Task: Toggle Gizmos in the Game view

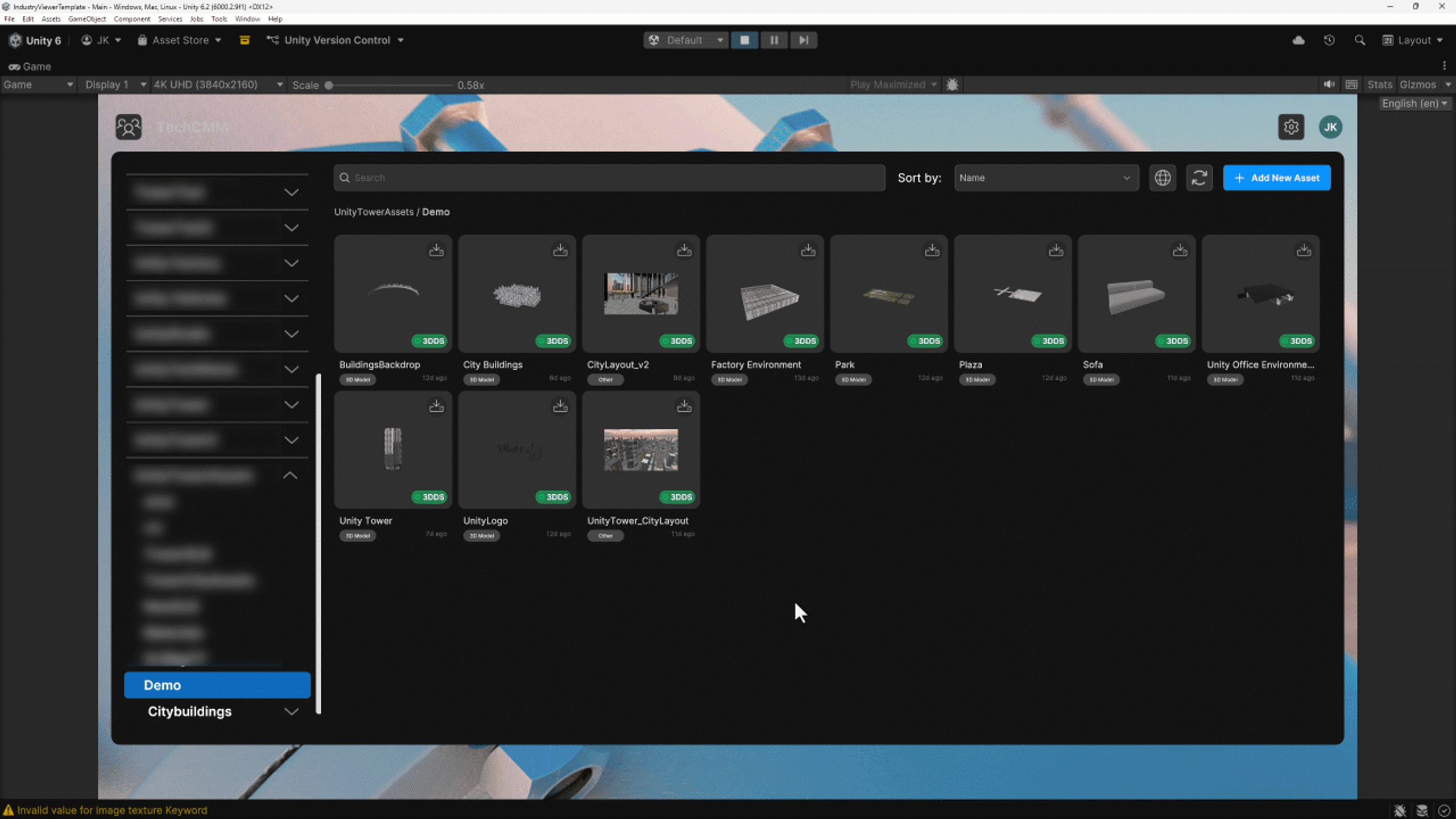Action: pyautogui.click(x=1417, y=85)
